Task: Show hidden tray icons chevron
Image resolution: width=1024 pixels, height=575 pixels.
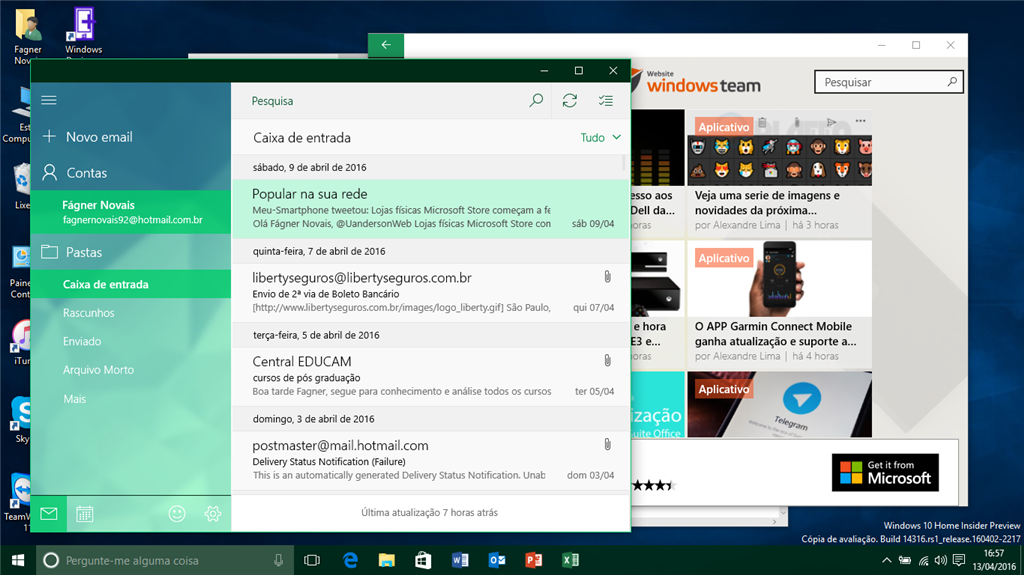Action: [x=886, y=560]
